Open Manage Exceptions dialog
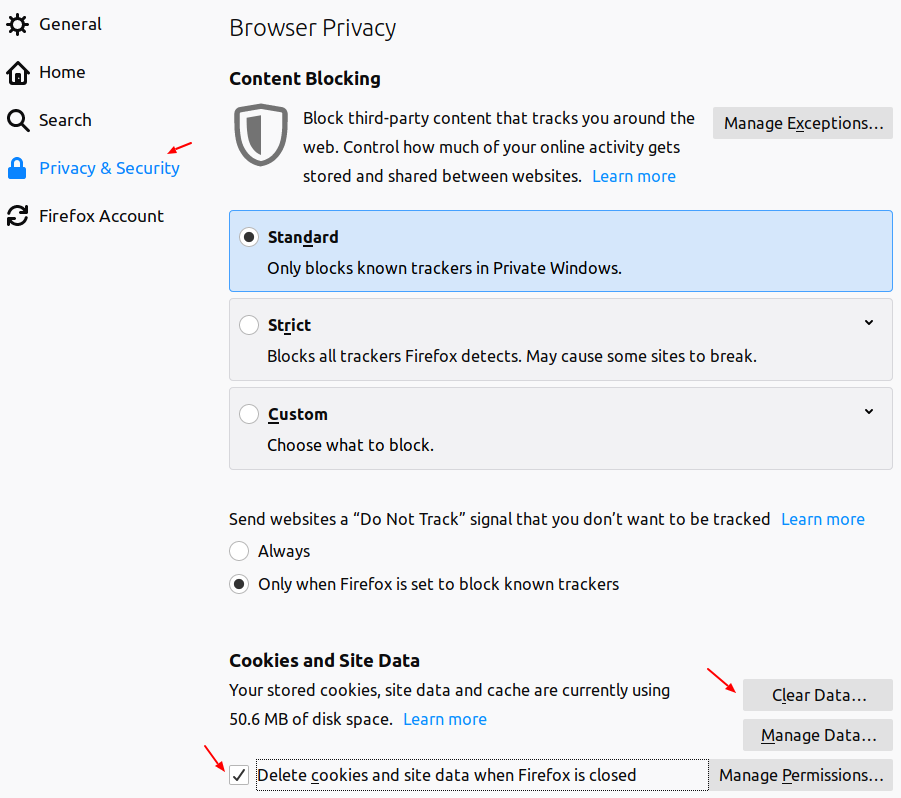901x798 pixels. click(803, 123)
